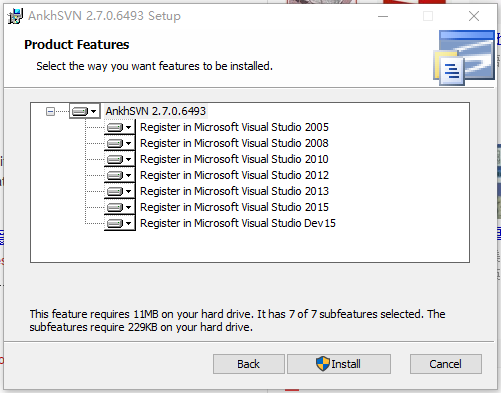Close the AnkhSVN Setup window
Image resolution: width=501 pixels, height=393 pixels.
474,16
